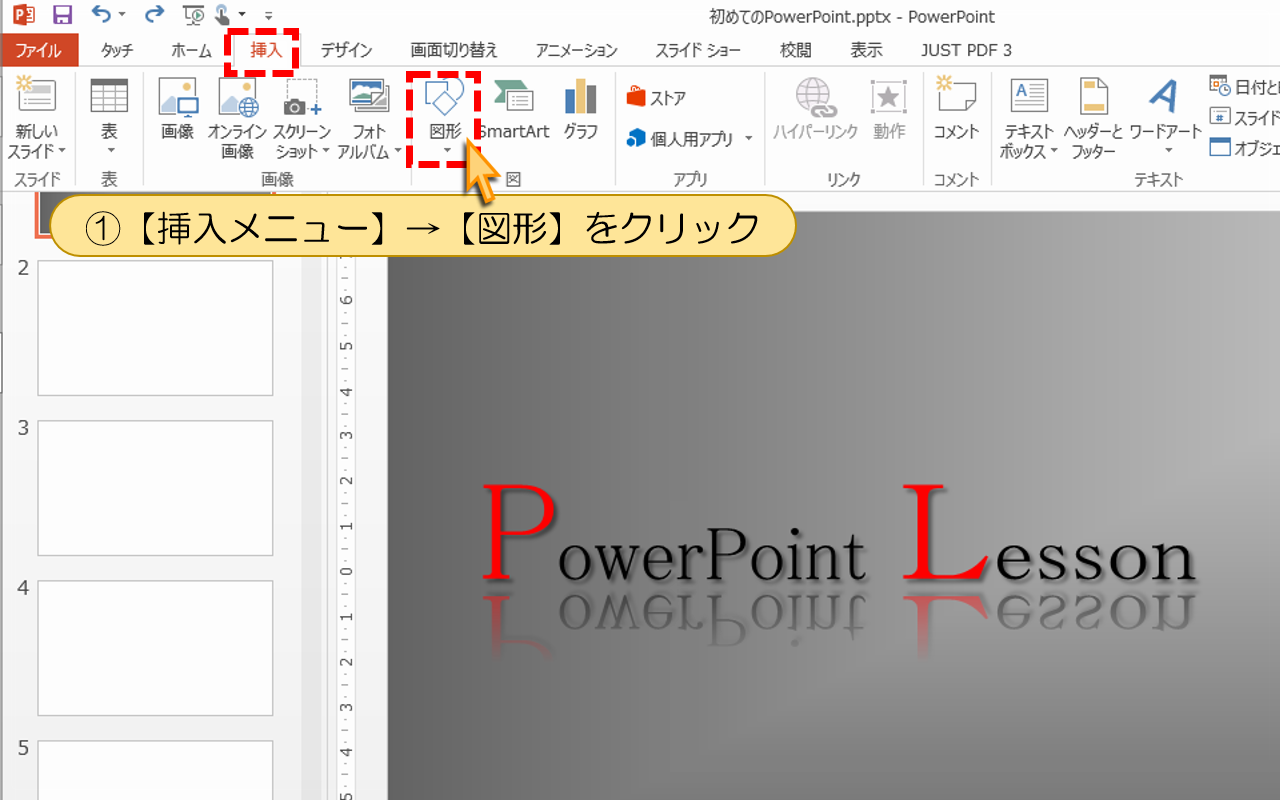The height and width of the screenshot is (800, 1280).
Task: Open the ストア apps store
Action: [x=656, y=98]
